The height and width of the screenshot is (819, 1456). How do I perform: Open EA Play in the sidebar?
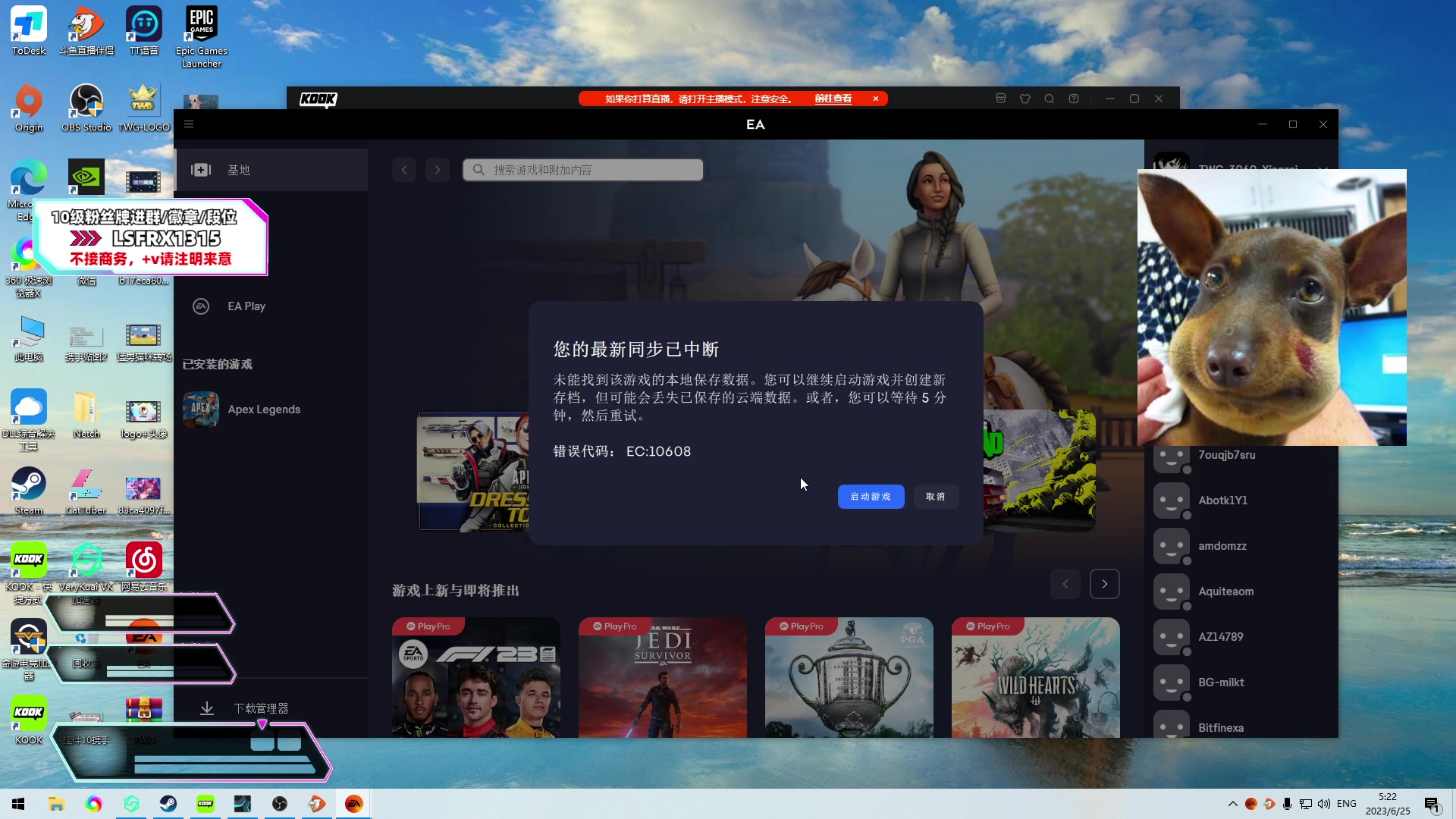272,306
